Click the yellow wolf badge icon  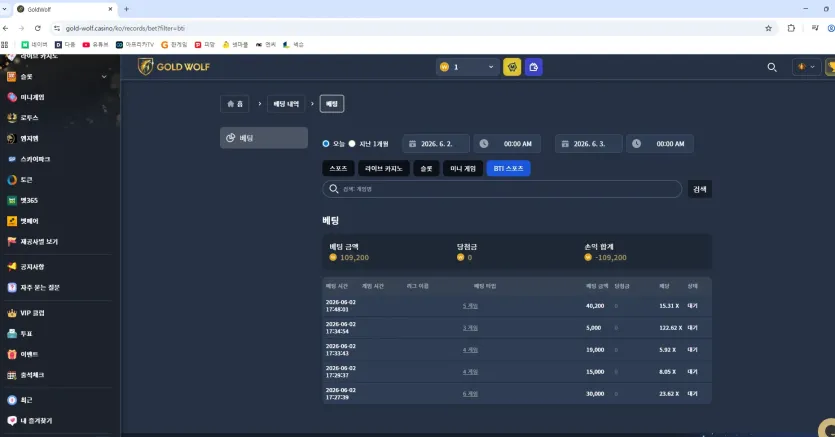click(512, 67)
